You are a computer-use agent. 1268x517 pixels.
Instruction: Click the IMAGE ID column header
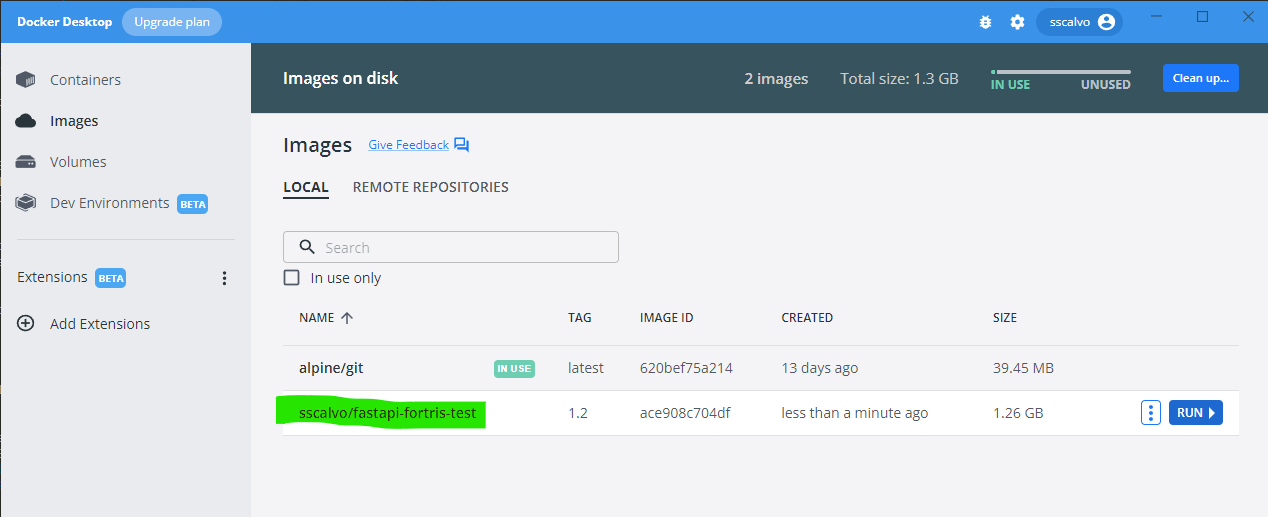pos(667,318)
